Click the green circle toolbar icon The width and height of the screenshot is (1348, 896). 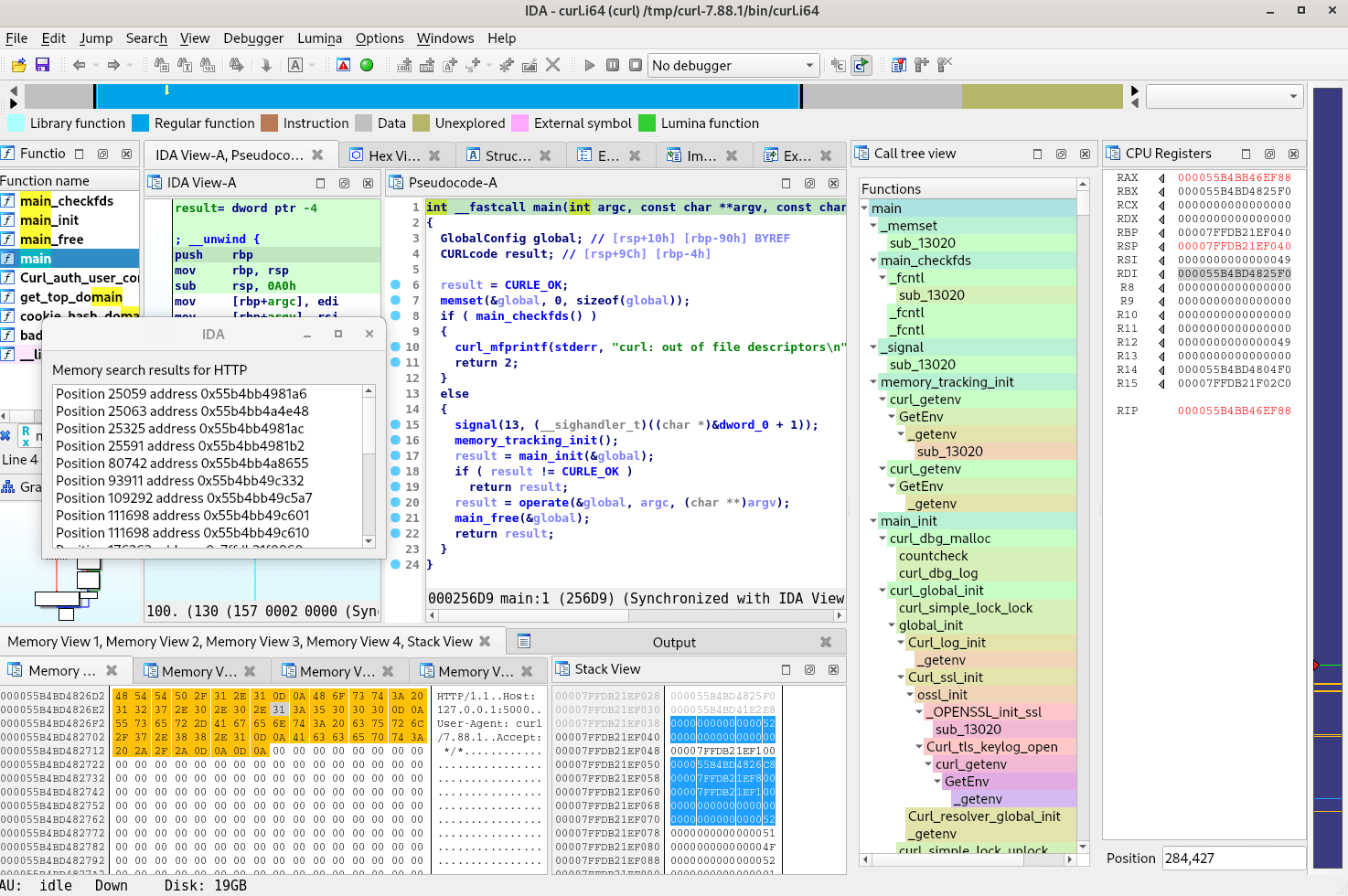367,65
